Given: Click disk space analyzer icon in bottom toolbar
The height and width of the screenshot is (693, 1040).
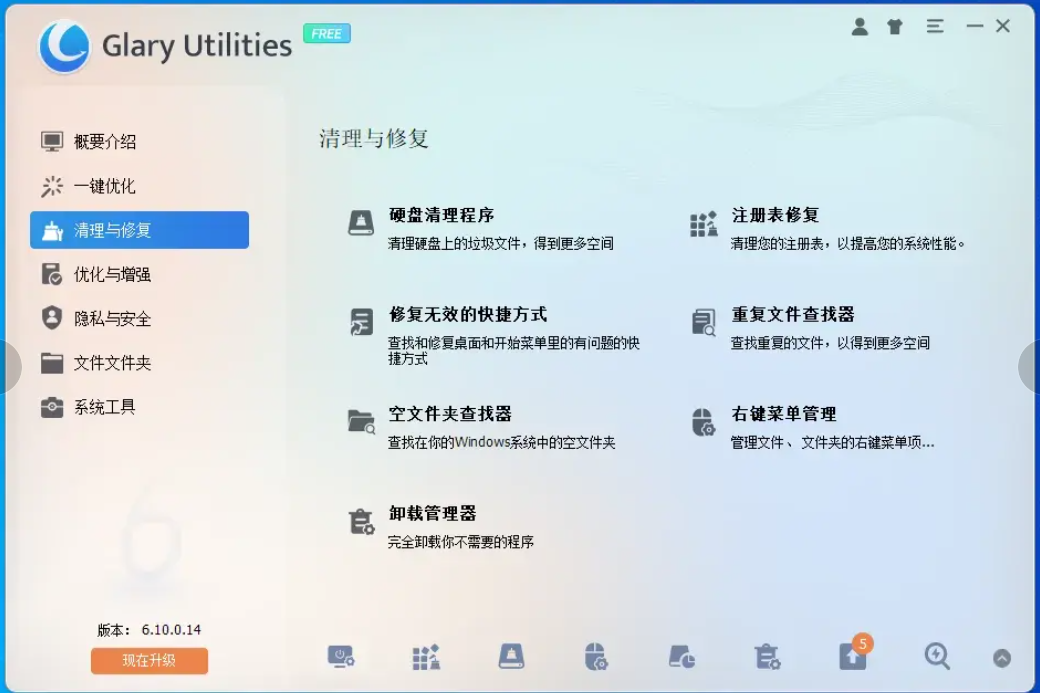Looking at the screenshot, I should coord(681,657).
